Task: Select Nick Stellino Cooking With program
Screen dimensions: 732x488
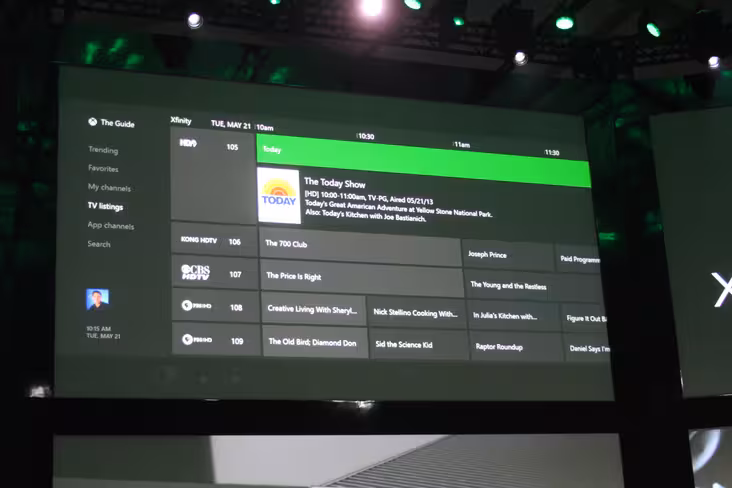Action: click(416, 313)
